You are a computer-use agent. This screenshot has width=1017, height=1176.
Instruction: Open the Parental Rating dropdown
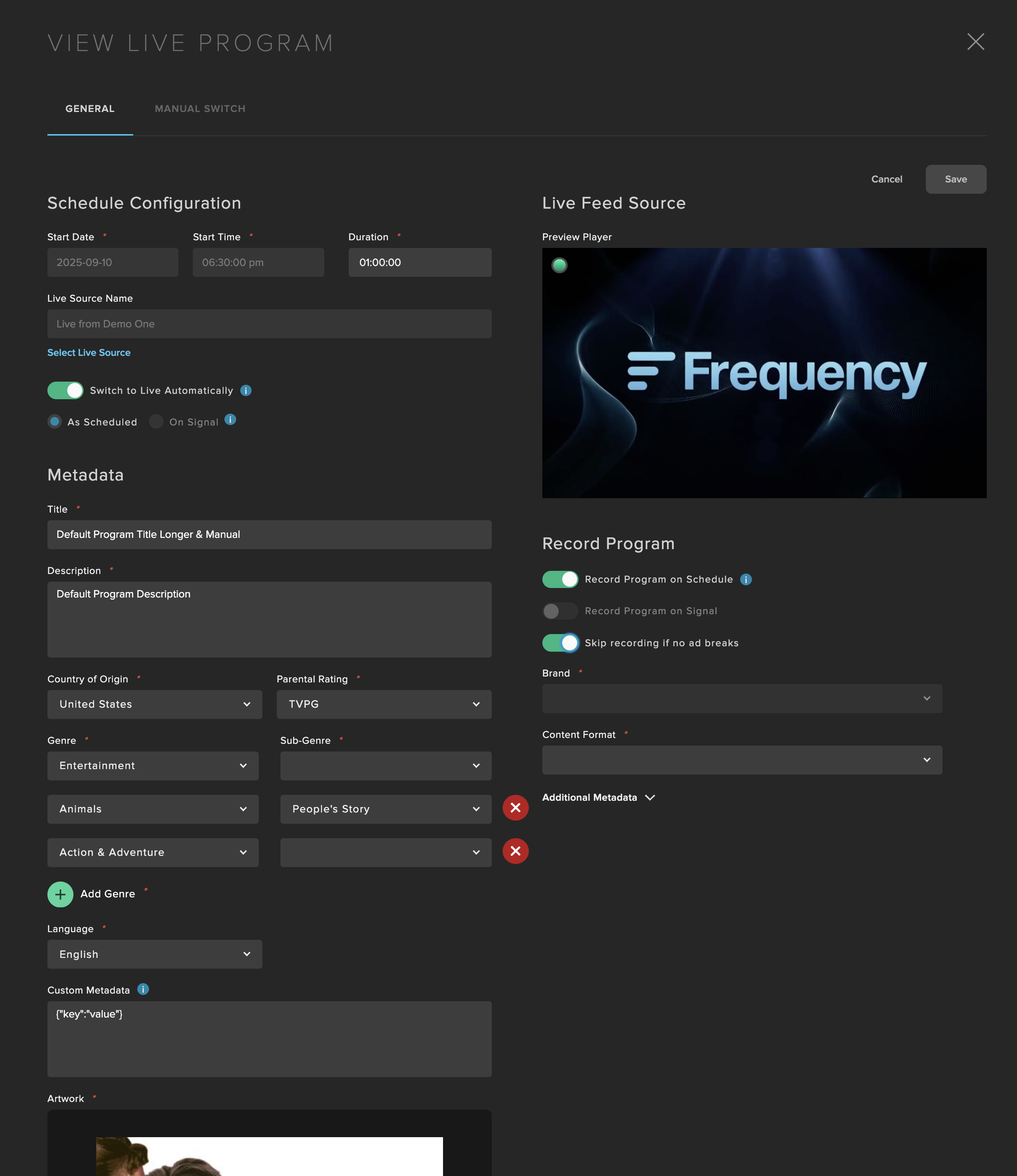[384, 705]
